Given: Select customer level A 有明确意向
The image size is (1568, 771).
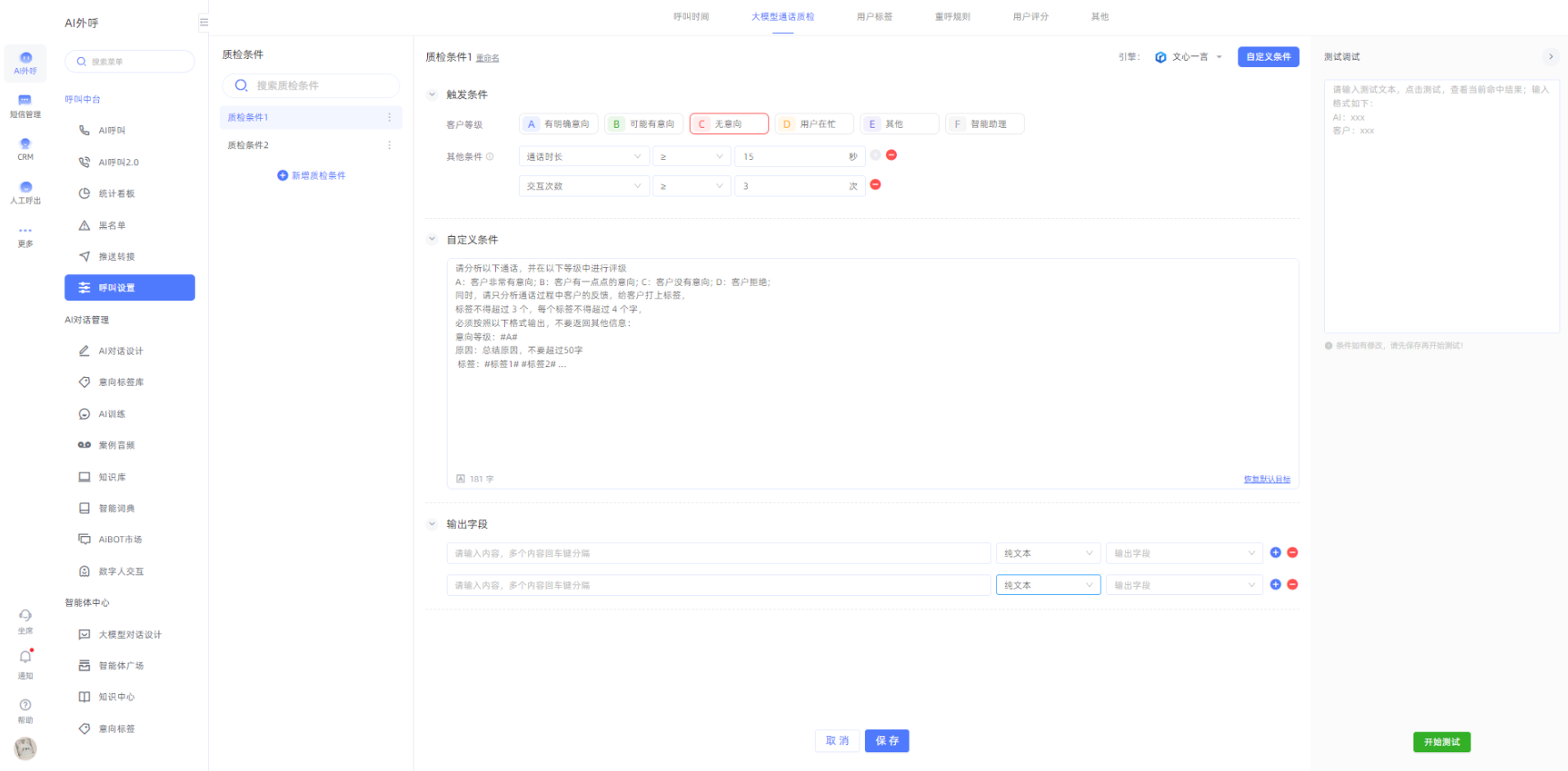Looking at the screenshot, I should coord(558,124).
